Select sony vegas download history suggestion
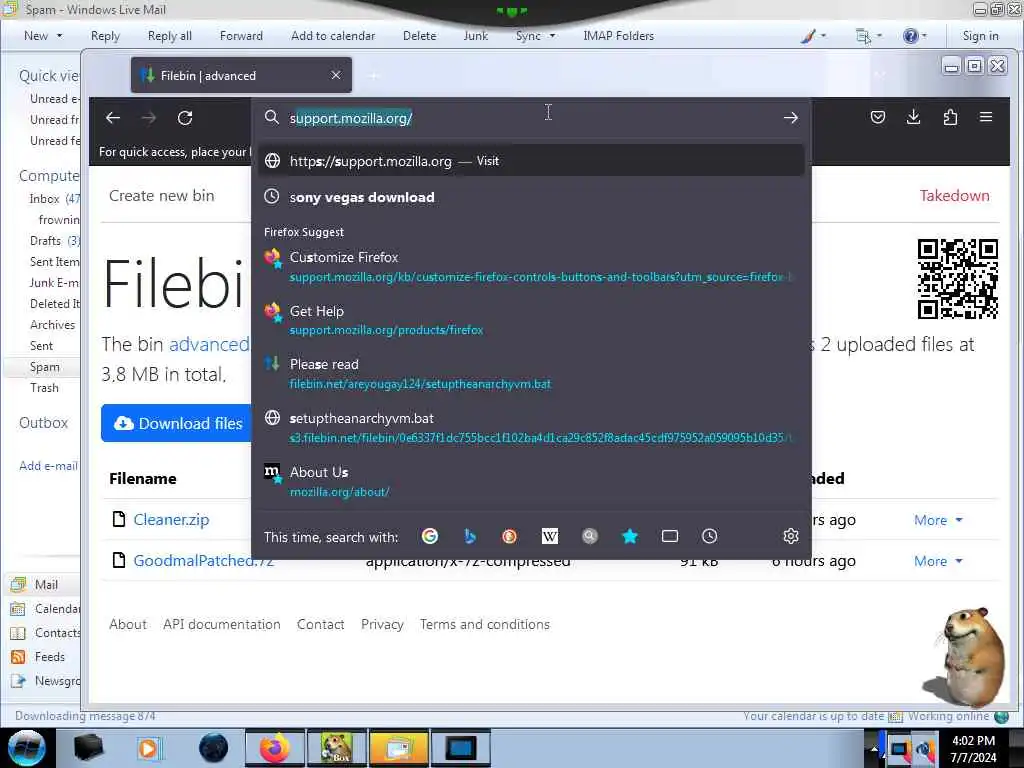This screenshot has height=768, width=1024. click(x=530, y=197)
